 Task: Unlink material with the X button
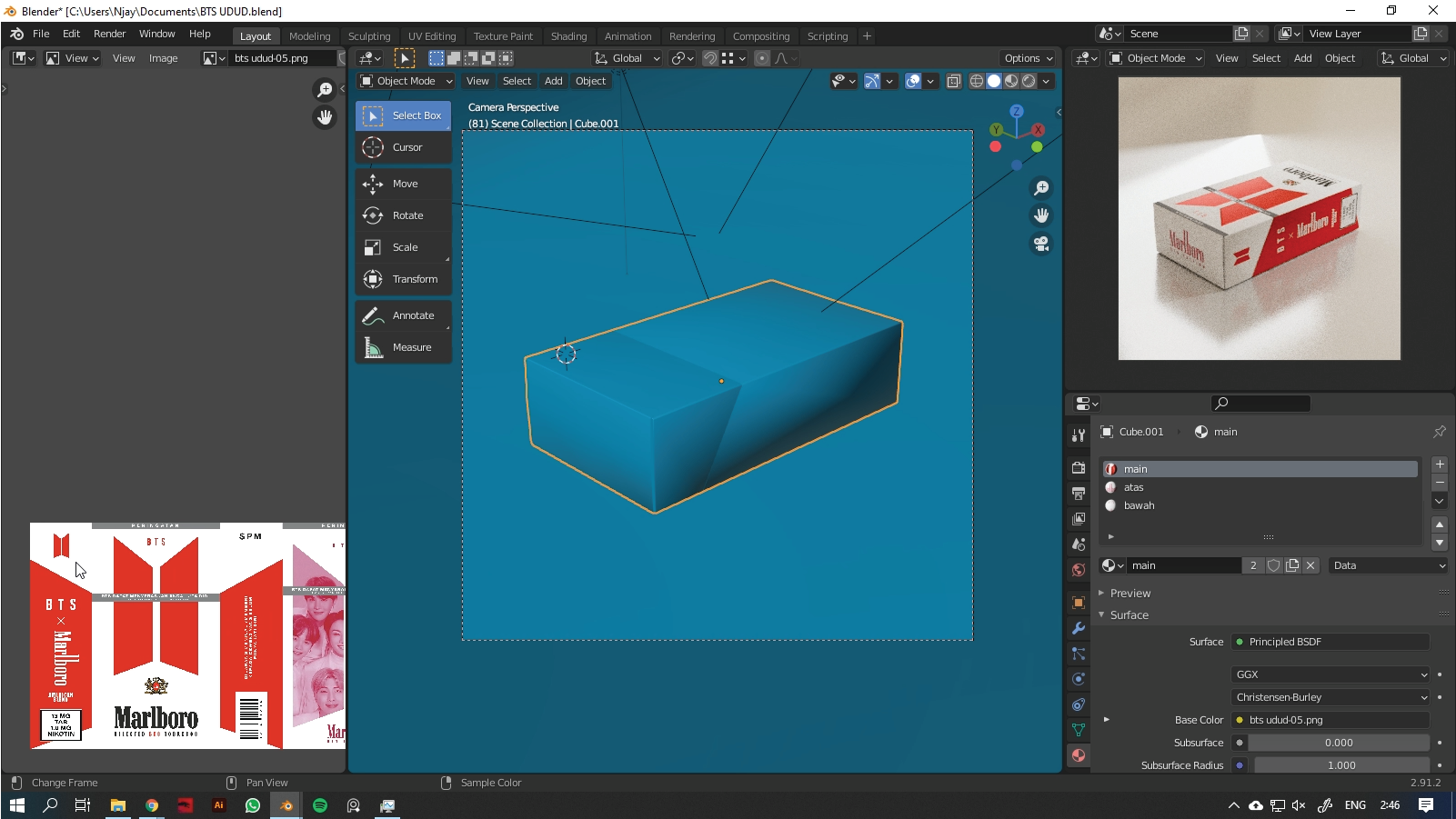coord(1310,565)
